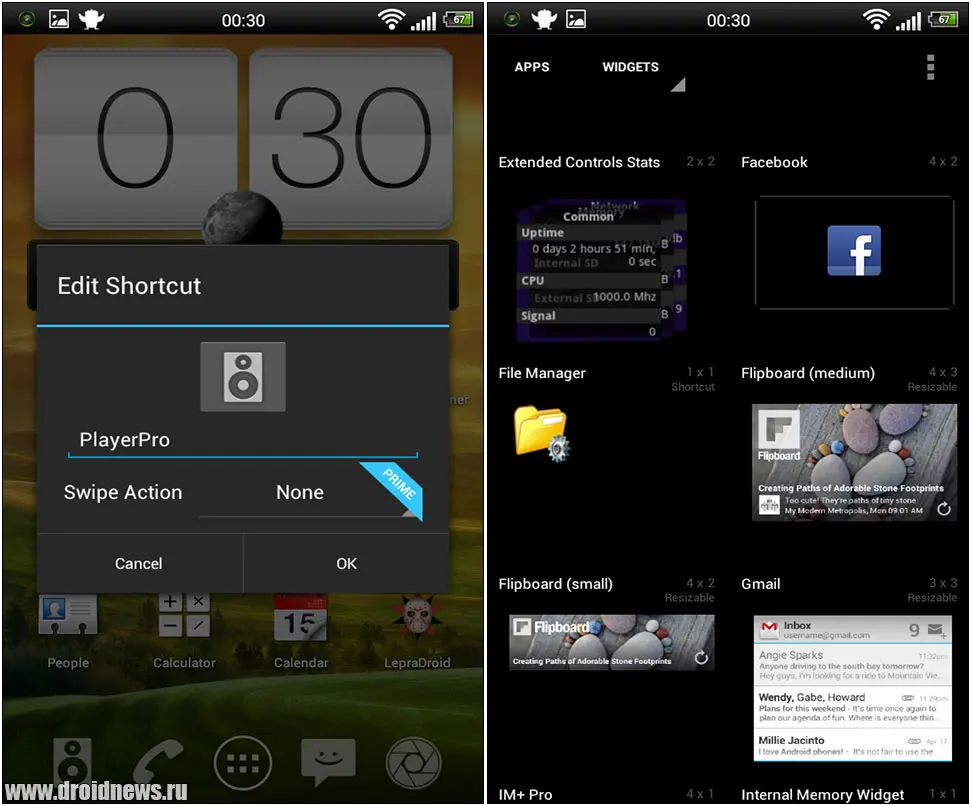Tap battery indicator in right status bar
The height and width of the screenshot is (806, 971).
[944, 19]
